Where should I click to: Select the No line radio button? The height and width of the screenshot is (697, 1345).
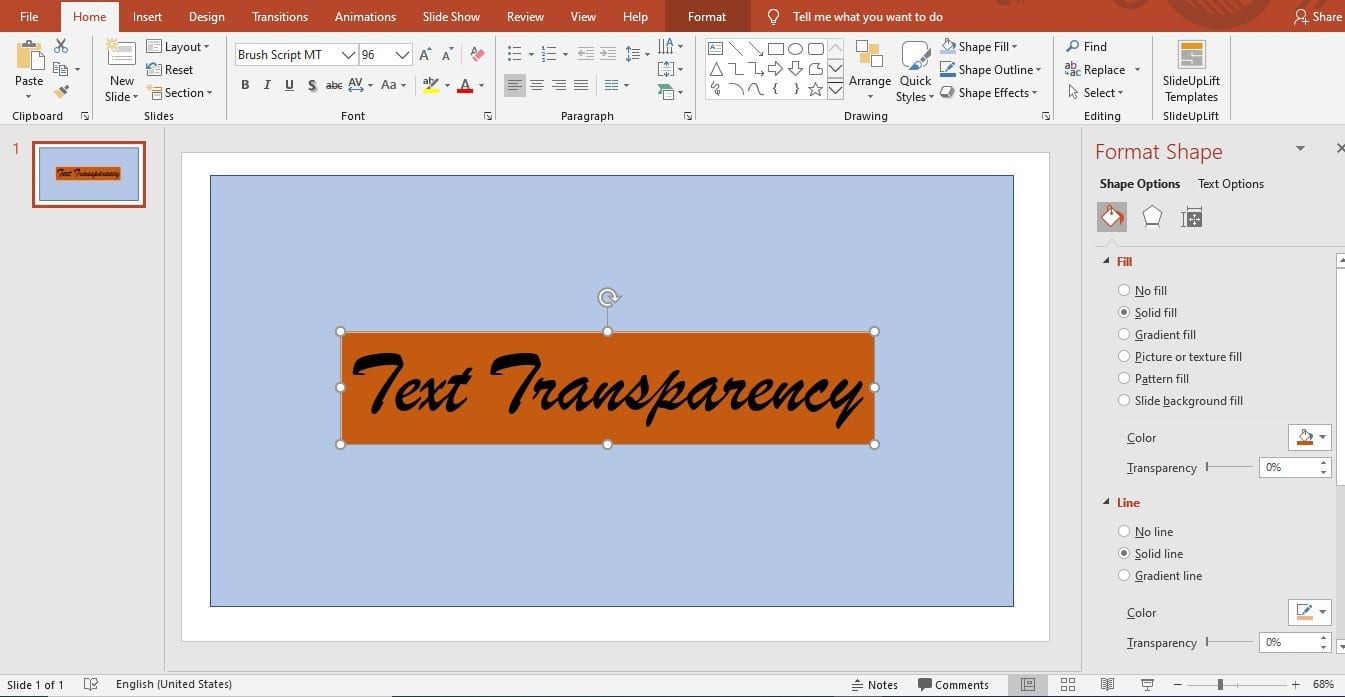[x=1124, y=532]
